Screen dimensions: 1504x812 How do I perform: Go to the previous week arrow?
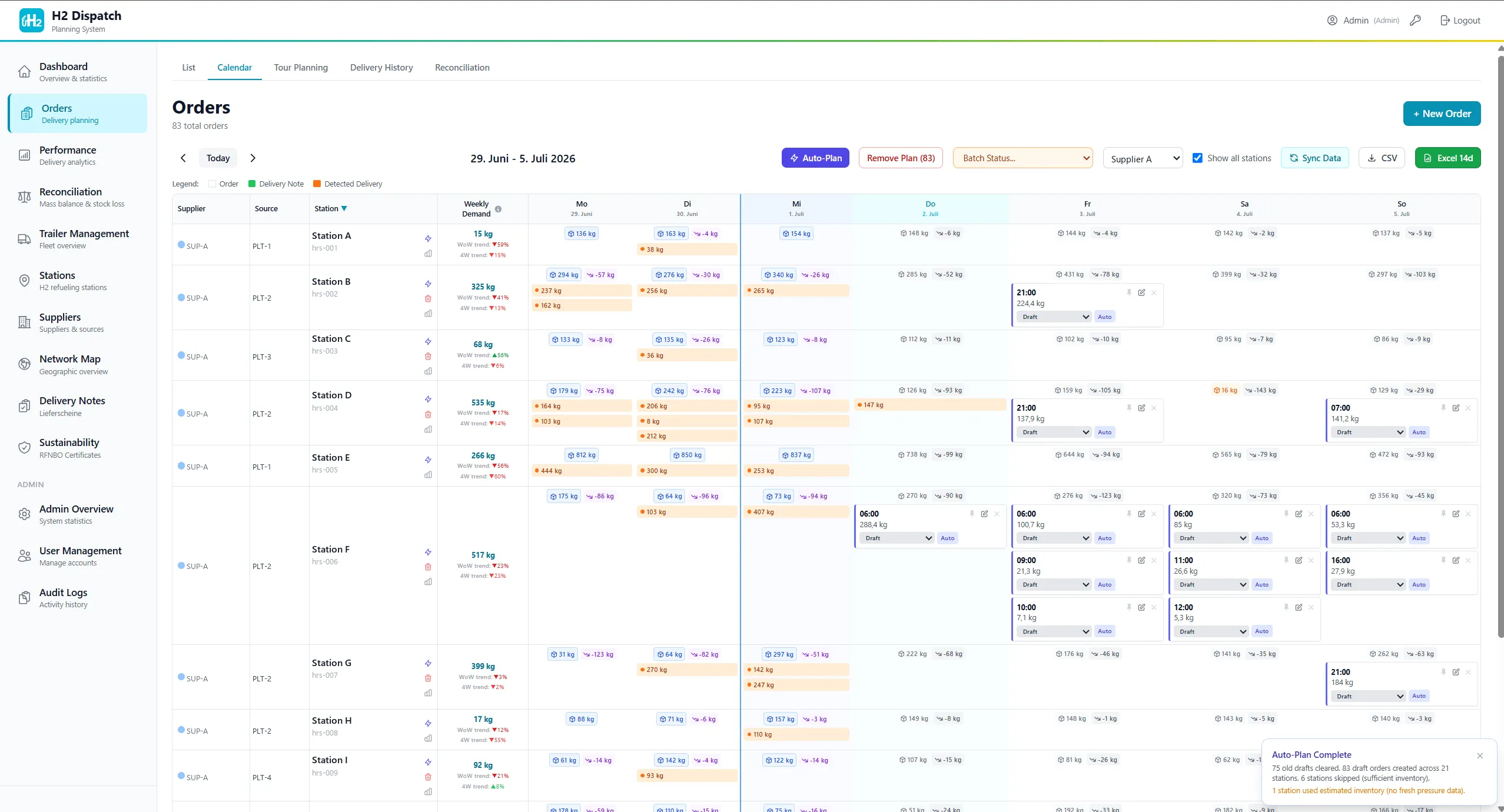coord(183,158)
